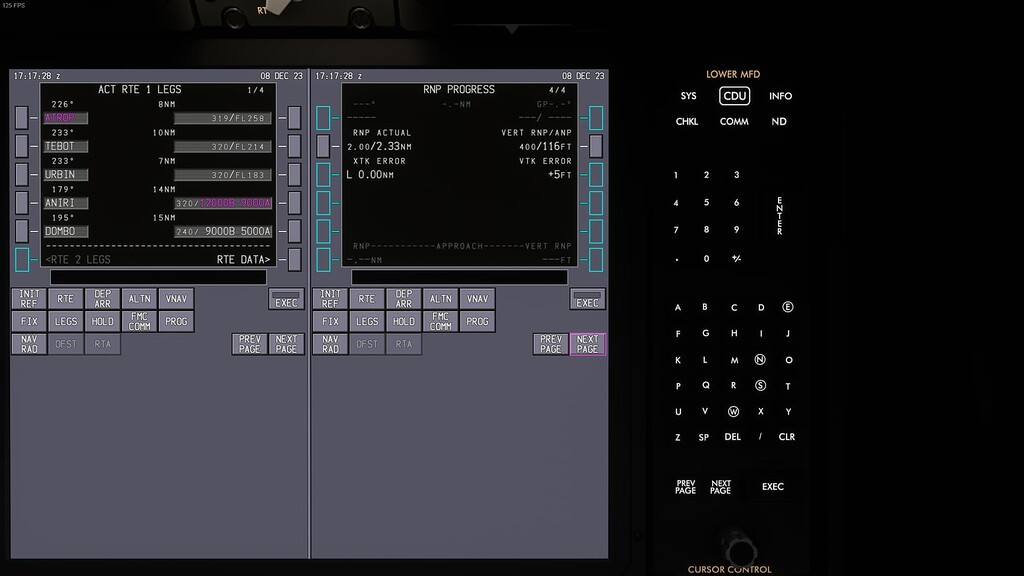1024x576 pixels.
Task: Select RTE 2 LEGS on the legs page
Action: (21, 259)
